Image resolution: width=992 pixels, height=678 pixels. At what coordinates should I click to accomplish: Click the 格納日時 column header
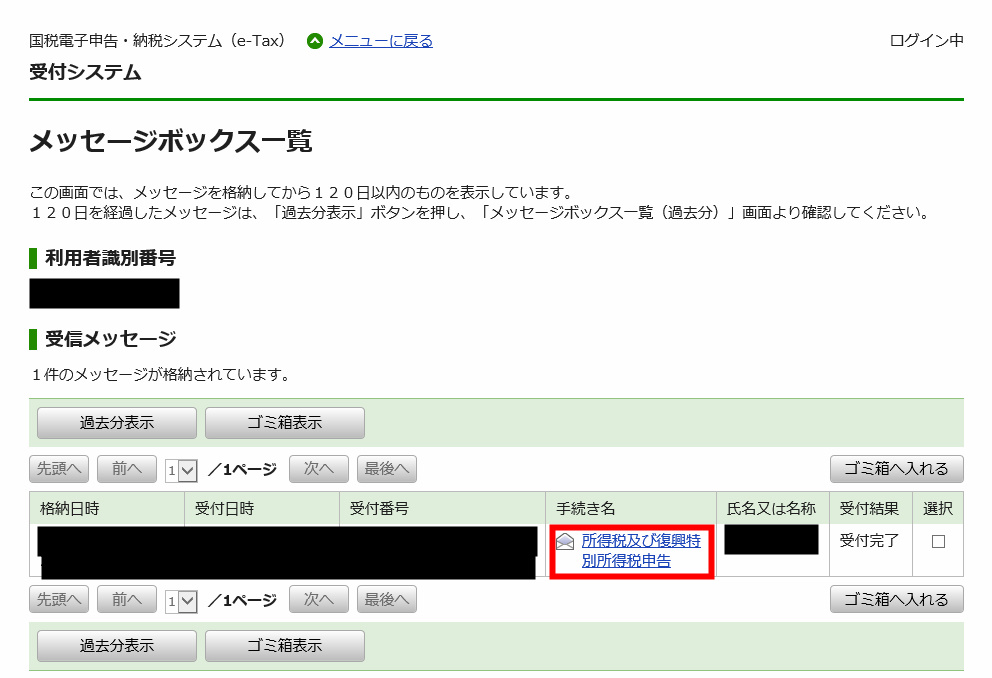click(x=107, y=508)
